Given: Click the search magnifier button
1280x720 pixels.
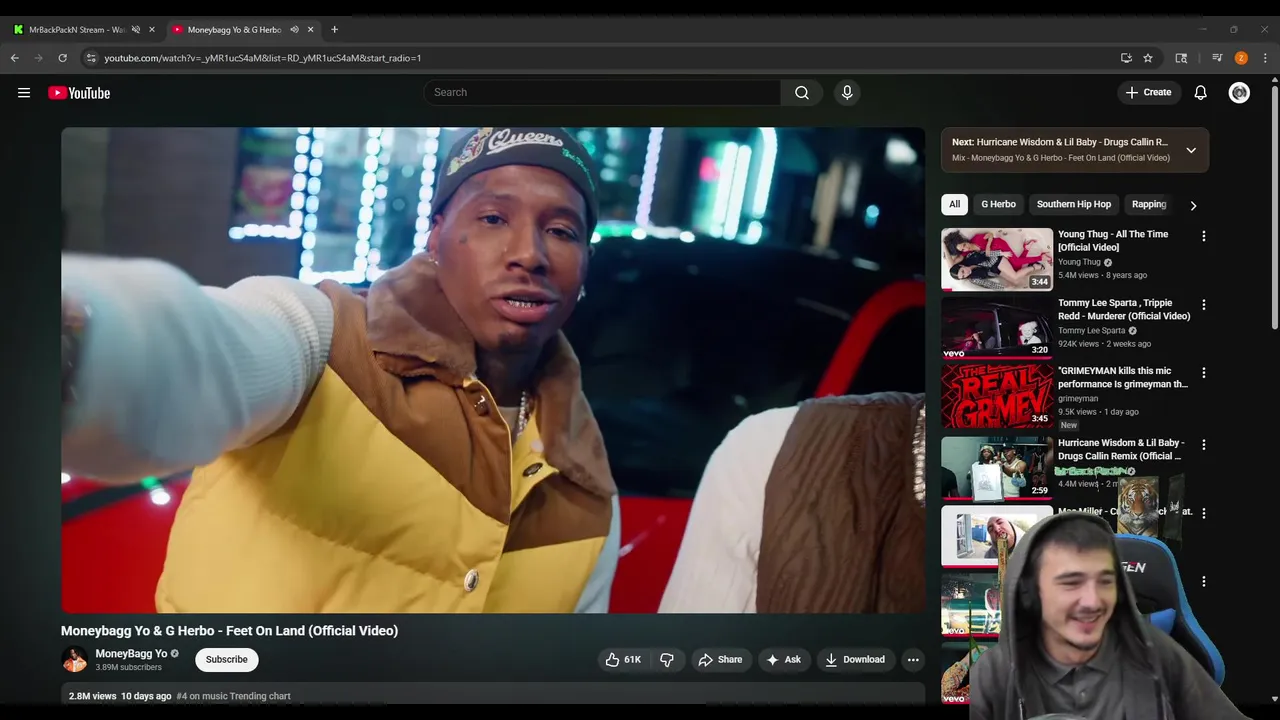Looking at the screenshot, I should click(x=802, y=93).
